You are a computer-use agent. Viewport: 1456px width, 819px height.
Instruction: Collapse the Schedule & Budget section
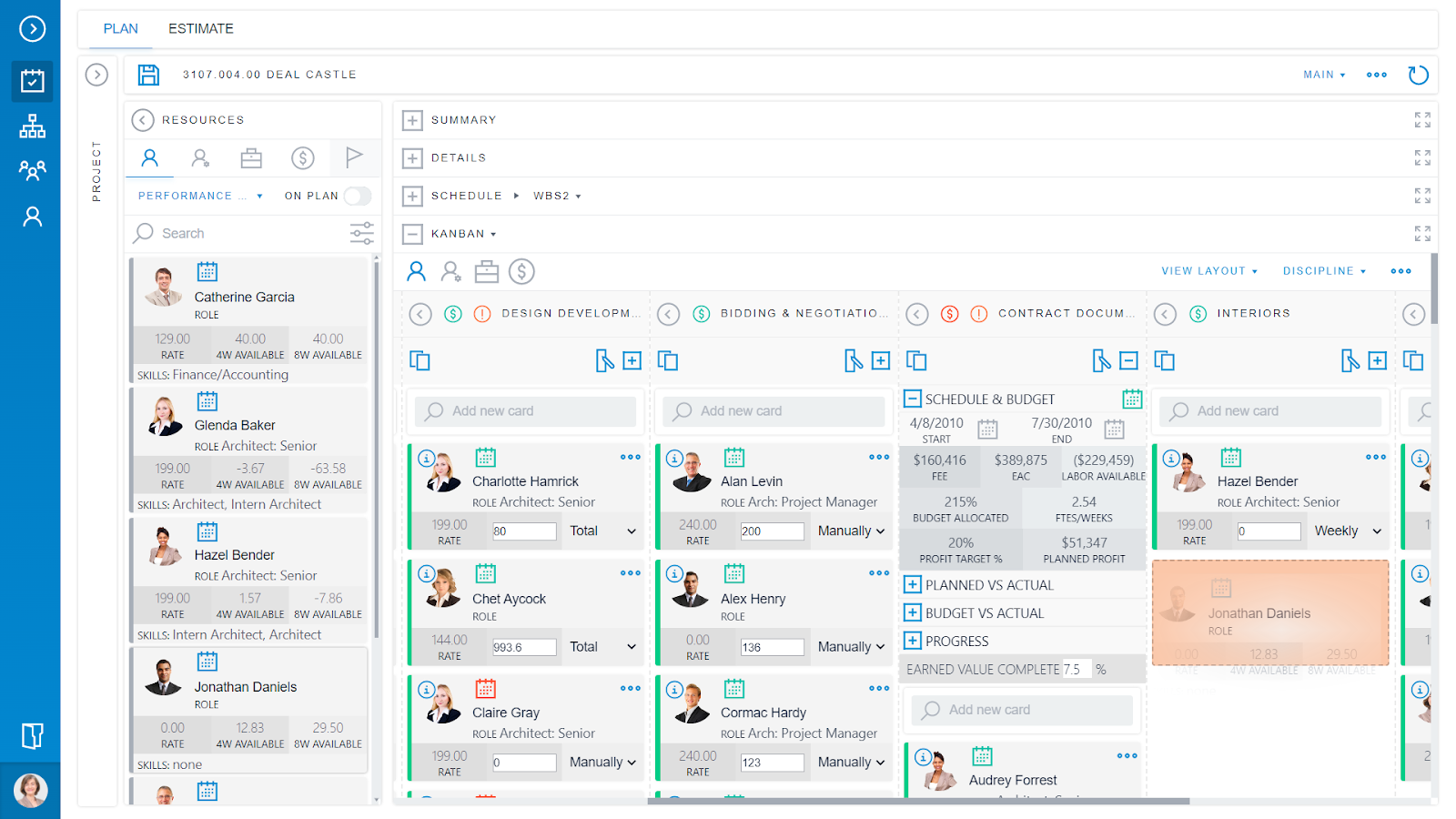coord(912,399)
